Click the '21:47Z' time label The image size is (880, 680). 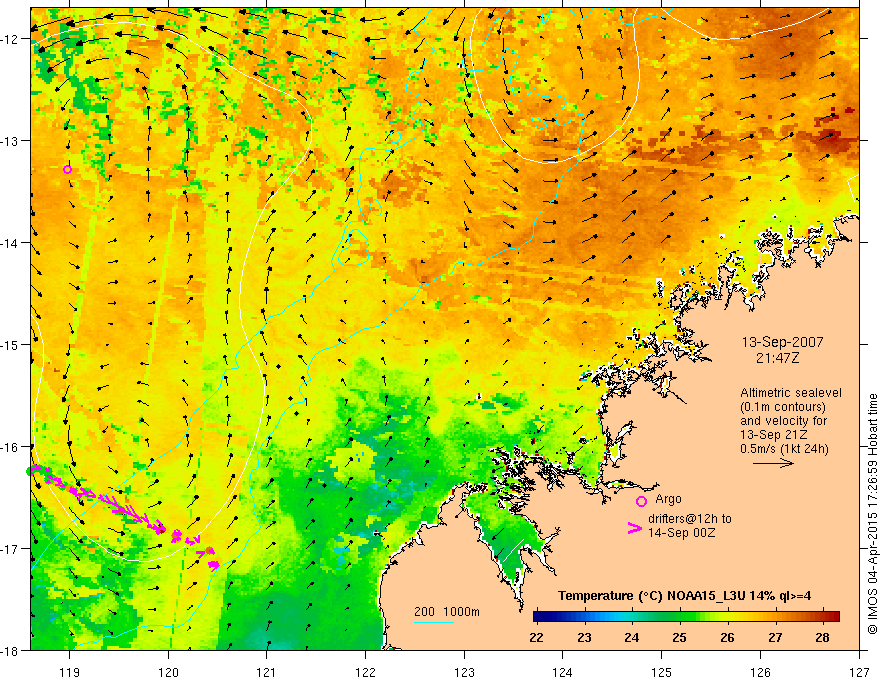click(x=777, y=357)
